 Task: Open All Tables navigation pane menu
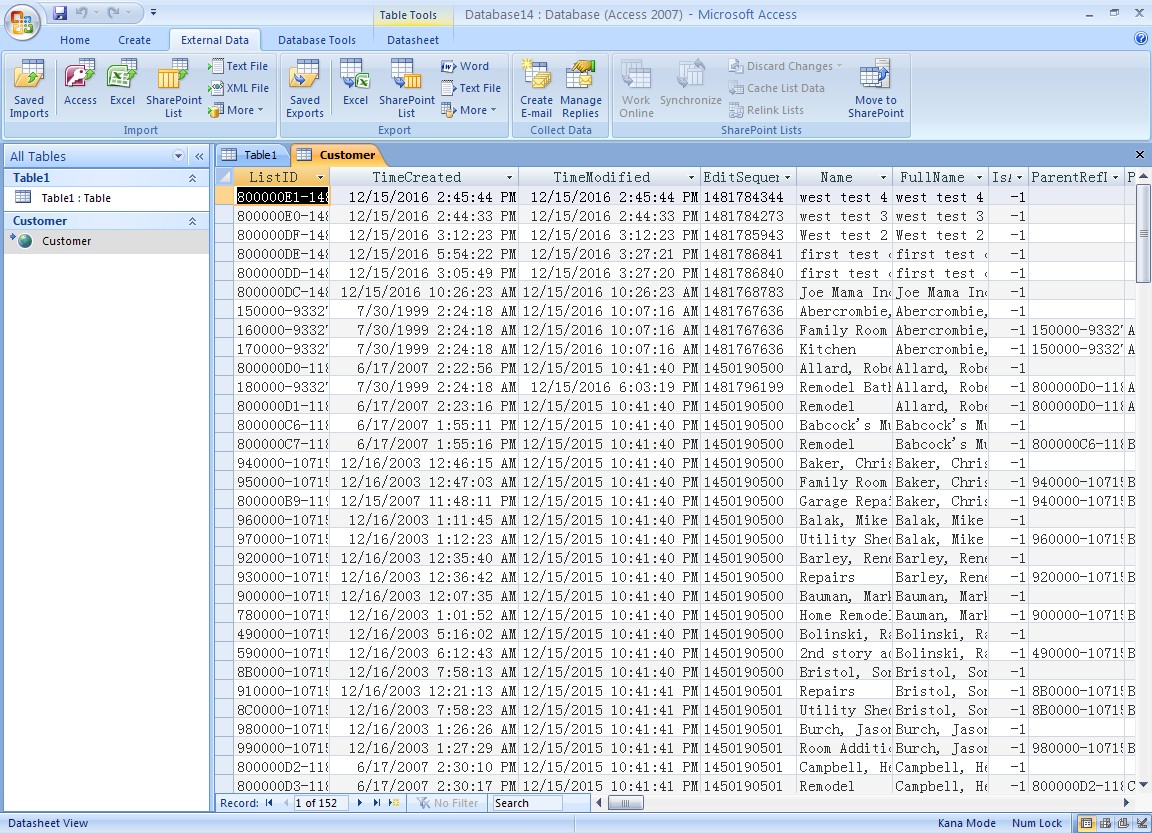click(178, 156)
